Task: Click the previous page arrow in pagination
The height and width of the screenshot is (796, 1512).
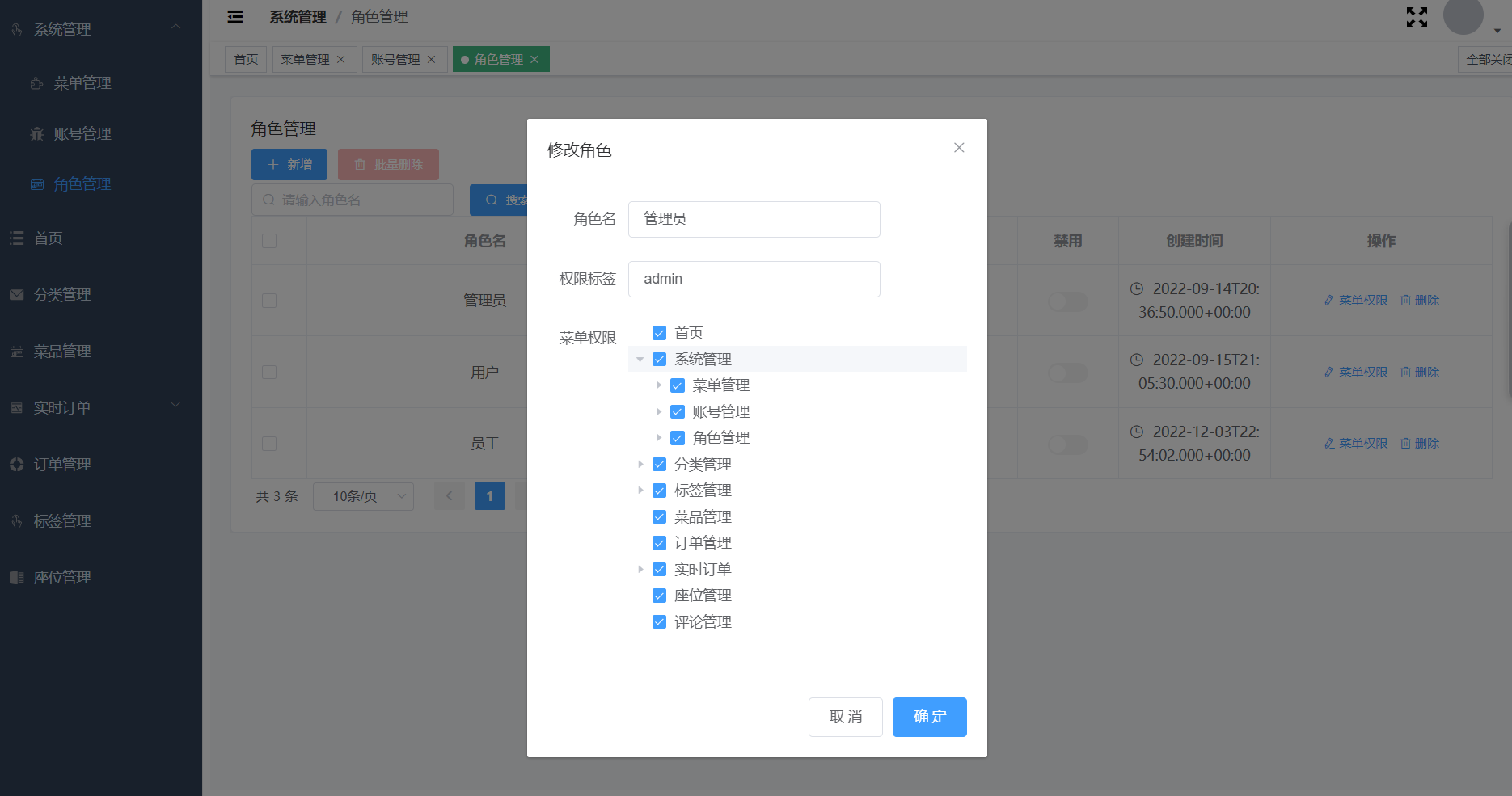Action: [x=449, y=496]
